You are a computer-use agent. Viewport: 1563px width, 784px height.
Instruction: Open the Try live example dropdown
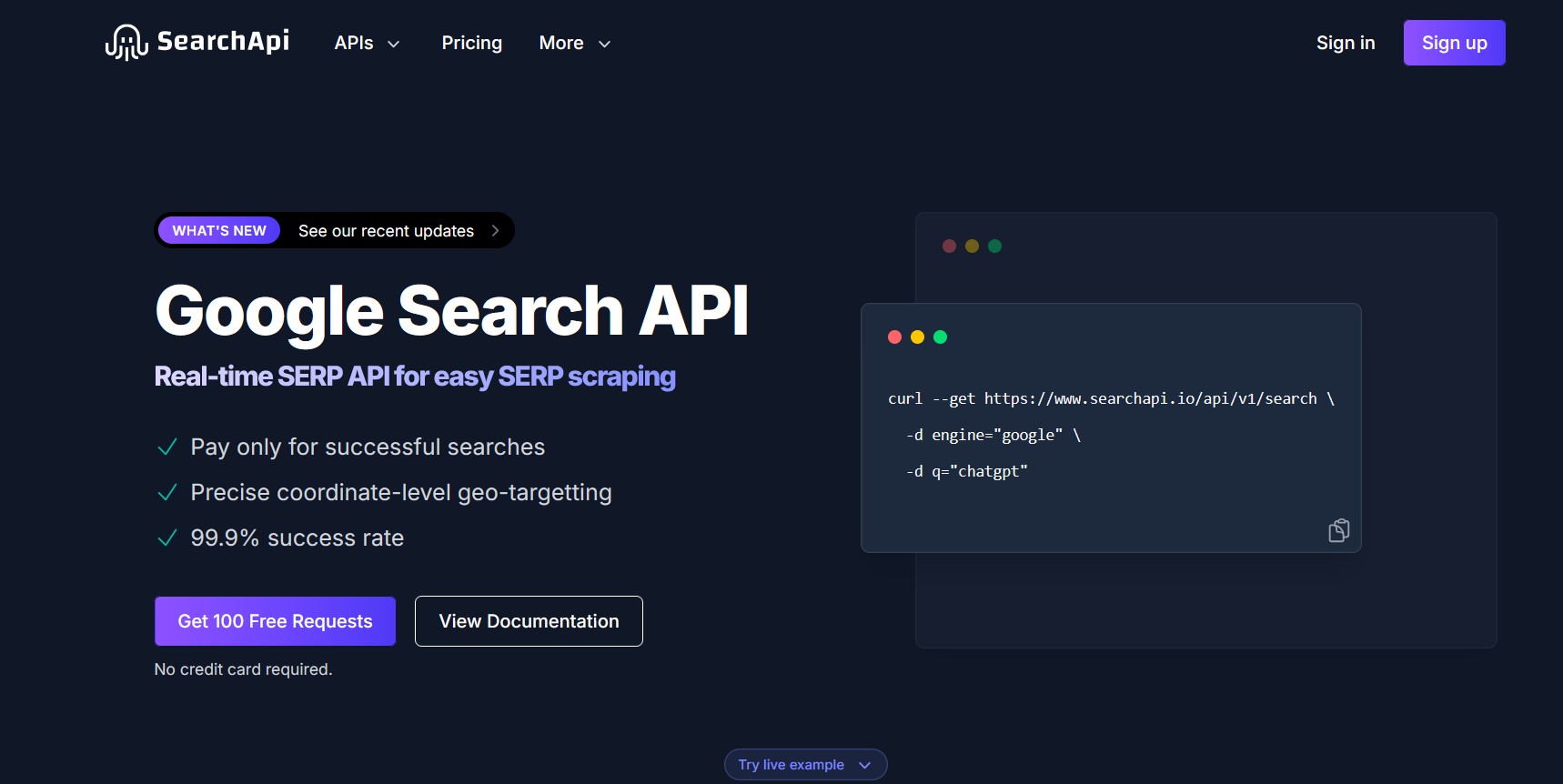coord(804,764)
